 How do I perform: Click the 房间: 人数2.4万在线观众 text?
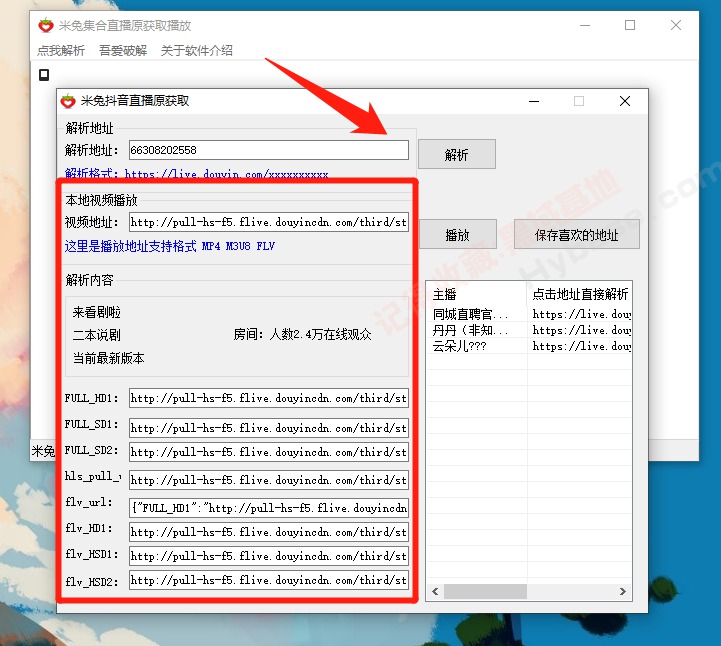pyautogui.click(x=302, y=334)
